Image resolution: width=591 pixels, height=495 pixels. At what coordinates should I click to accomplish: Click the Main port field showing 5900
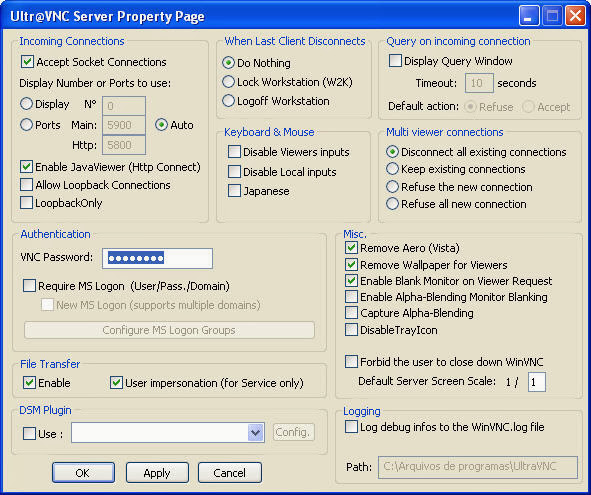(x=124, y=125)
